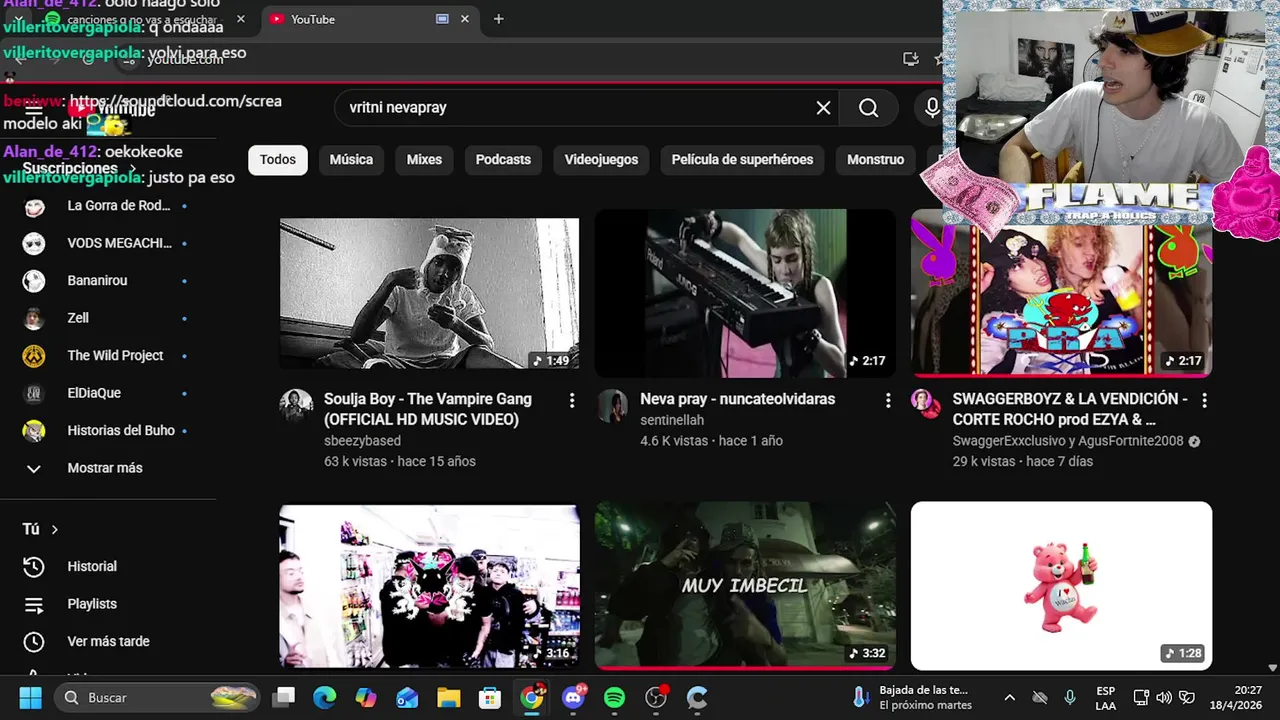Filter results by Podcasts
Viewport: 1280px width, 720px height.
[503, 160]
